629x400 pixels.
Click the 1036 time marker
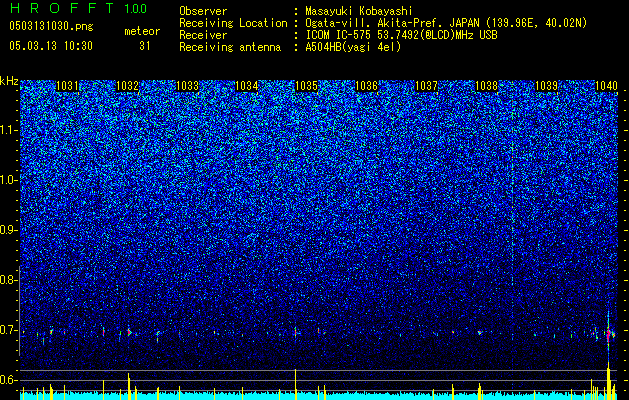pos(367,86)
